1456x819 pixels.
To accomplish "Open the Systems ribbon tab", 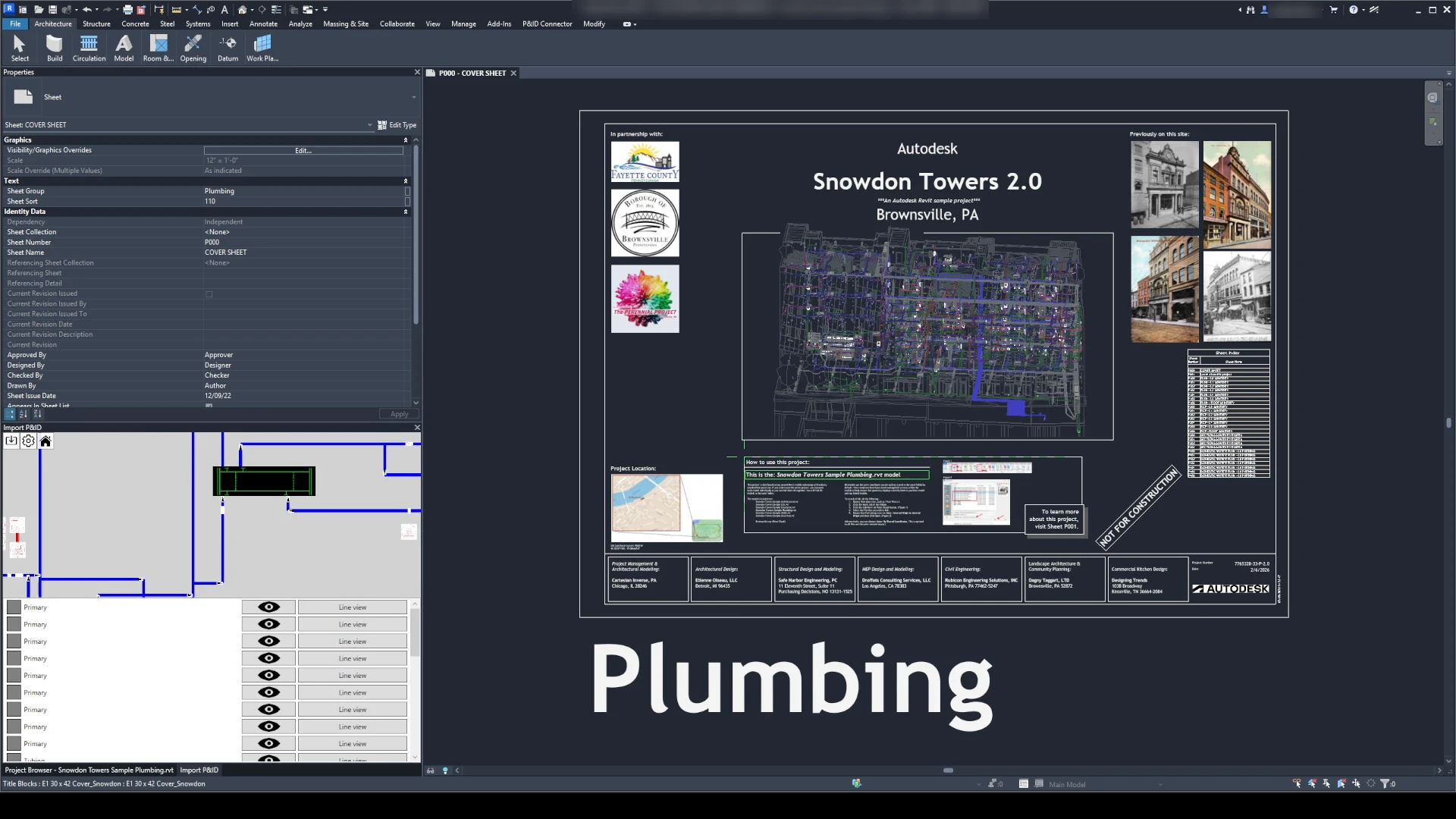I will pyautogui.click(x=198, y=24).
